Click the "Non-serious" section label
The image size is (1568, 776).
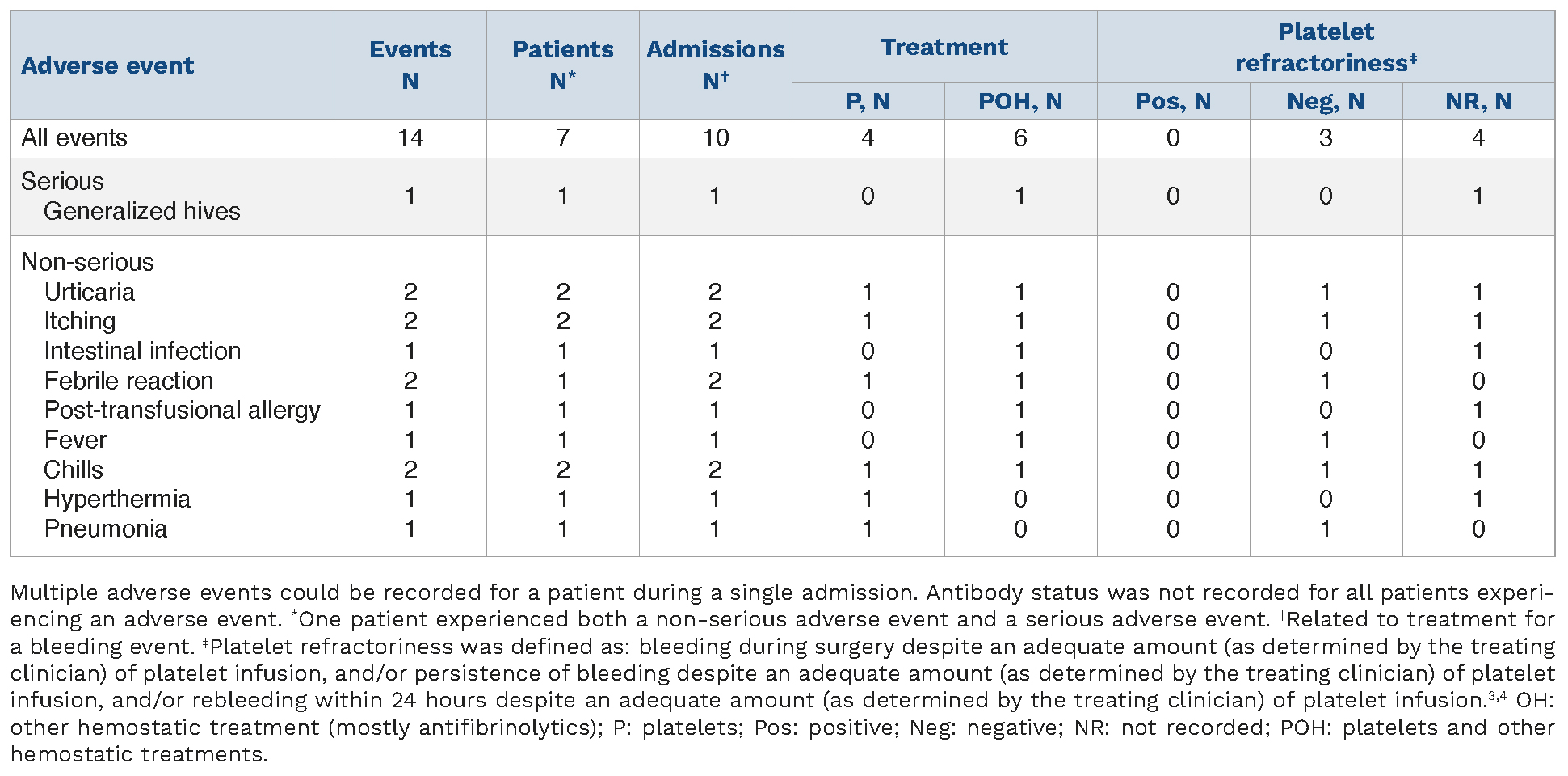point(87,262)
